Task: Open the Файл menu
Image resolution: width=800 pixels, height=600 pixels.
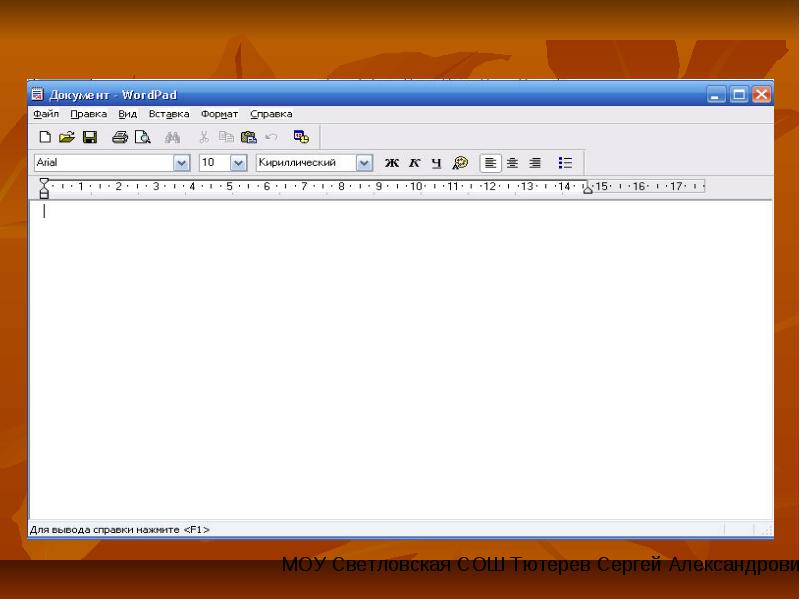Action: [x=46, y=114]
